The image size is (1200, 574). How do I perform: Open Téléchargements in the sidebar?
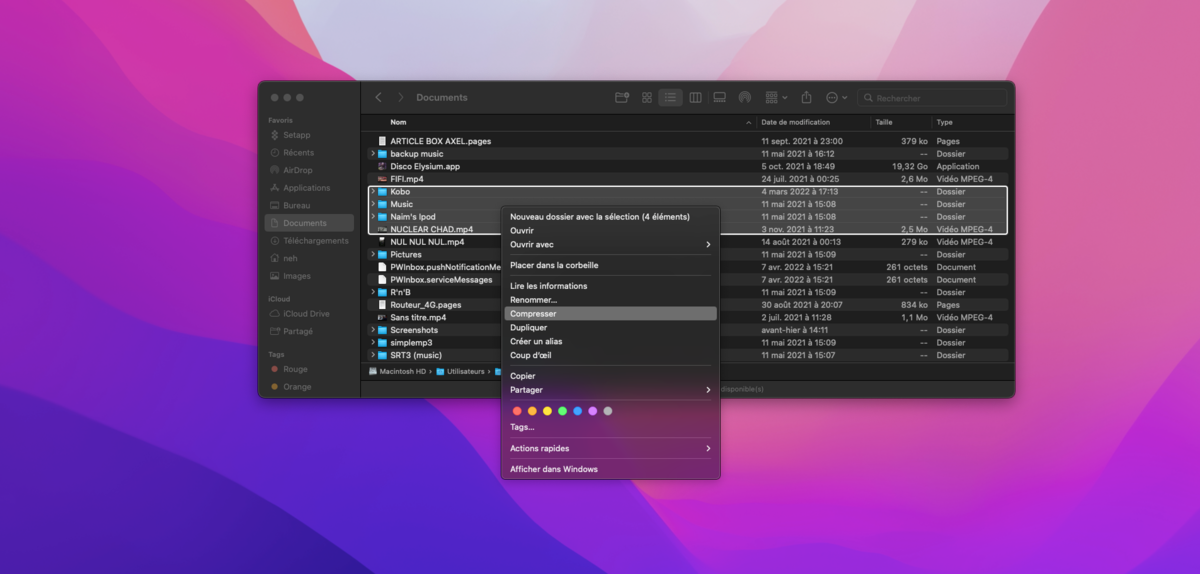coord(309,241)
